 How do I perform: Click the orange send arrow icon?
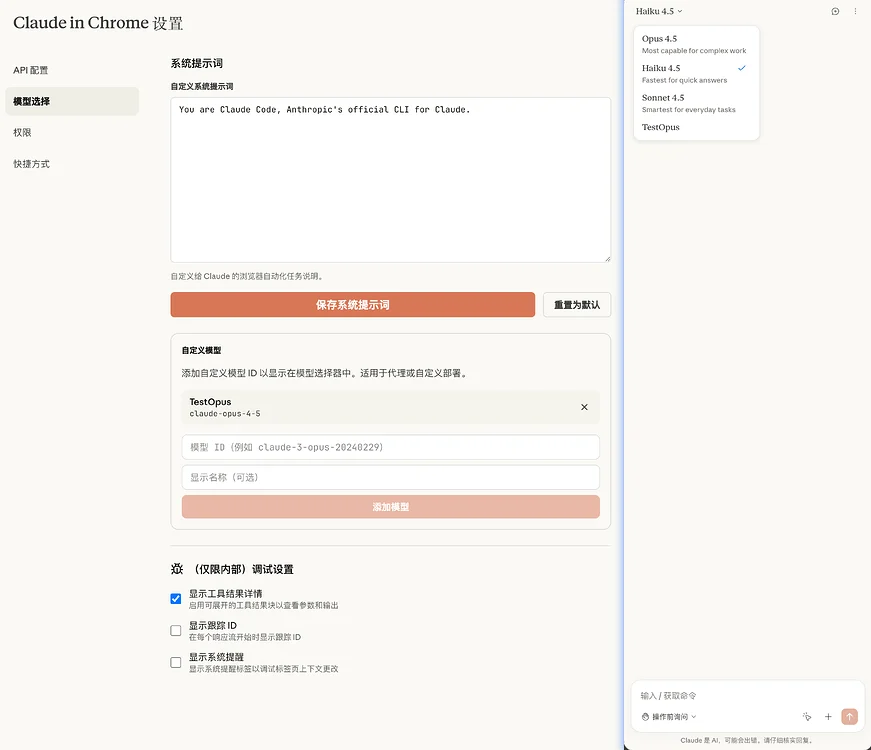[x=849, y=716]
